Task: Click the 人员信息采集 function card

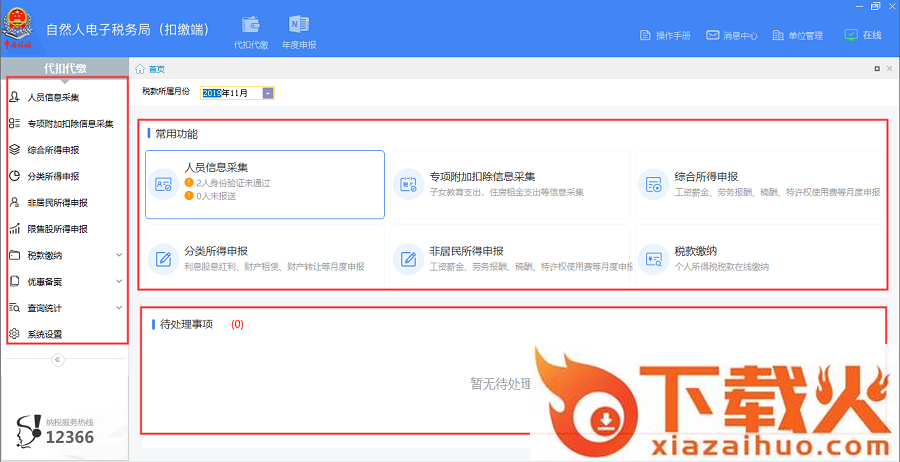Action: [265, 184]
